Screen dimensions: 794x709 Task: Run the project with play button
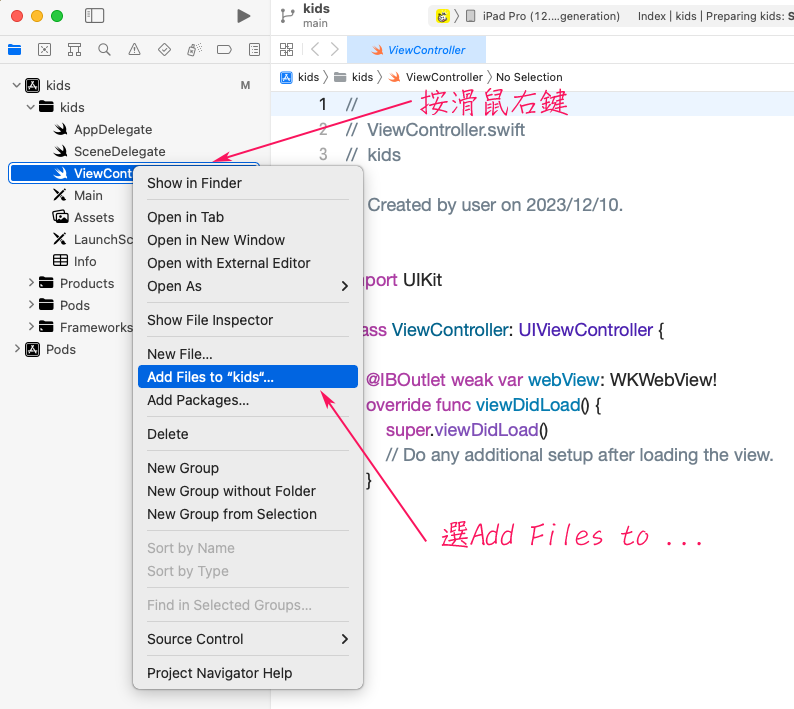[x=244, y=16]
